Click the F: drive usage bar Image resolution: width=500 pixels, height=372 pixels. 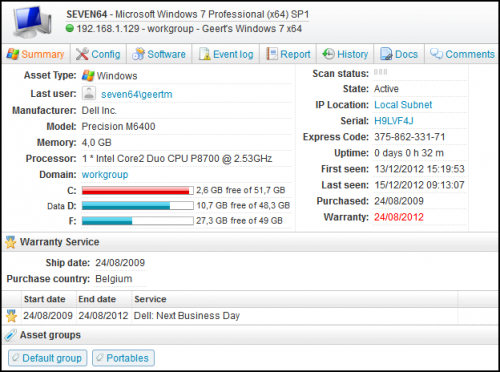coord(138,221)
